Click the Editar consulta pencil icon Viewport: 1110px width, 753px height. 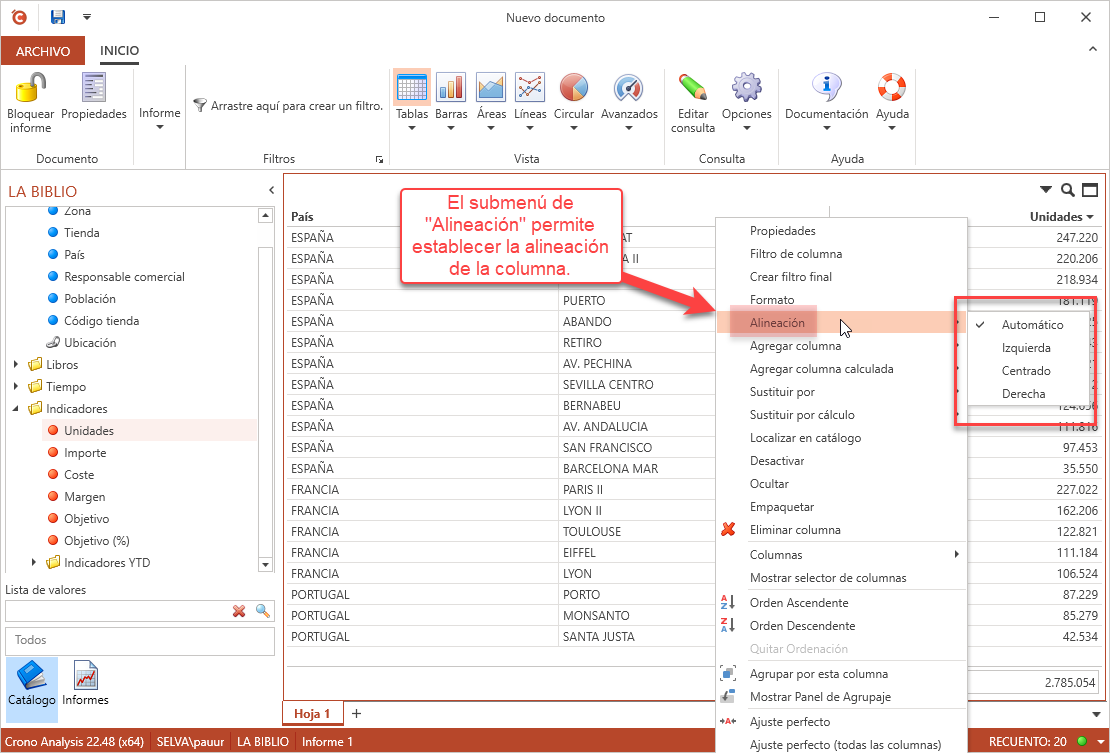(692, 88)
